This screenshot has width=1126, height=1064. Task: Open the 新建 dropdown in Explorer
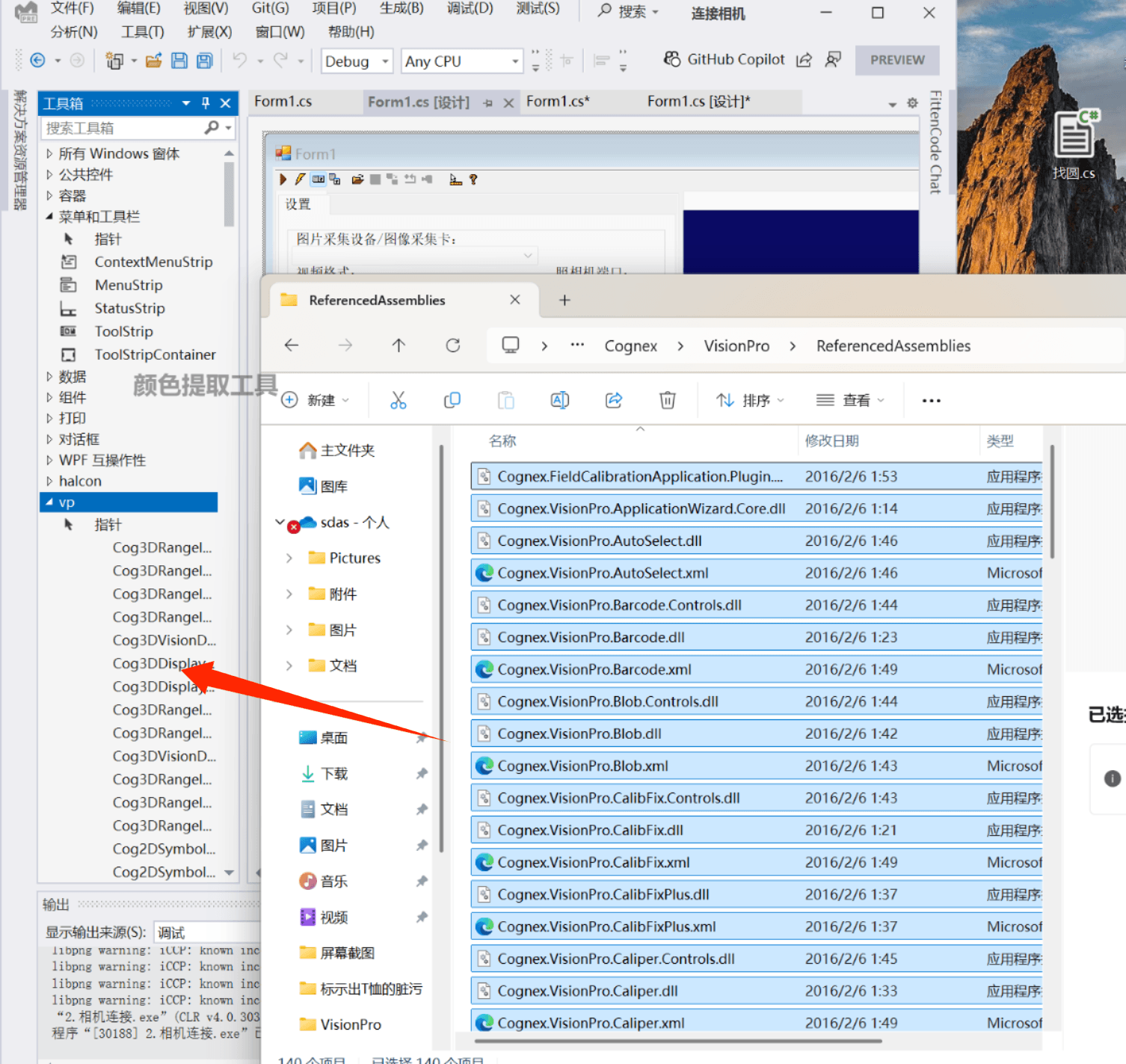(x=316, y=400)
